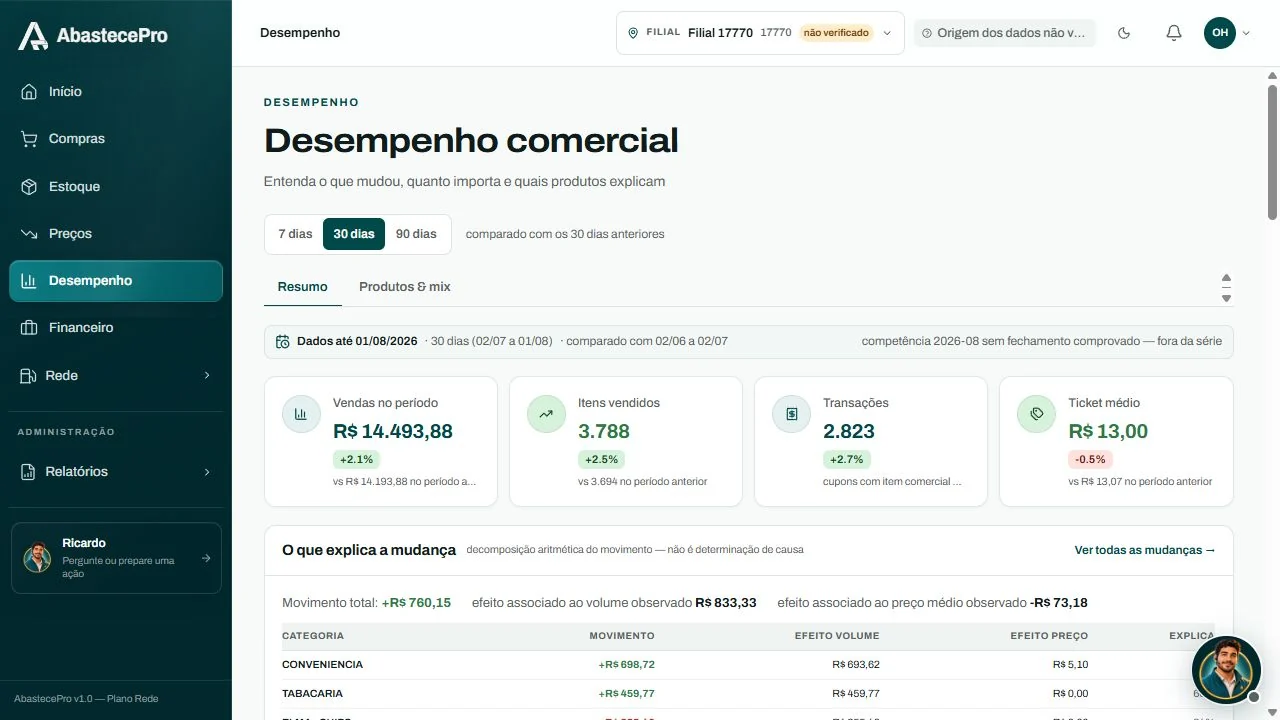Click the Preços trend icon
This screenshot has height=720, width=1280.
pos(29,234)
